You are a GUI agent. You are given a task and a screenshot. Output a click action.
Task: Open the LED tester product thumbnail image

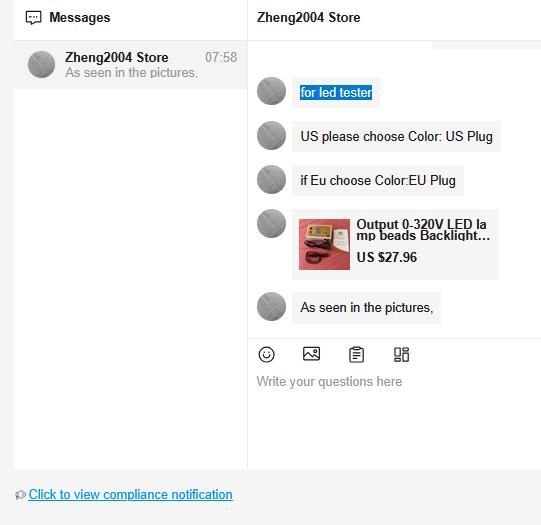[x=324, y=244]
